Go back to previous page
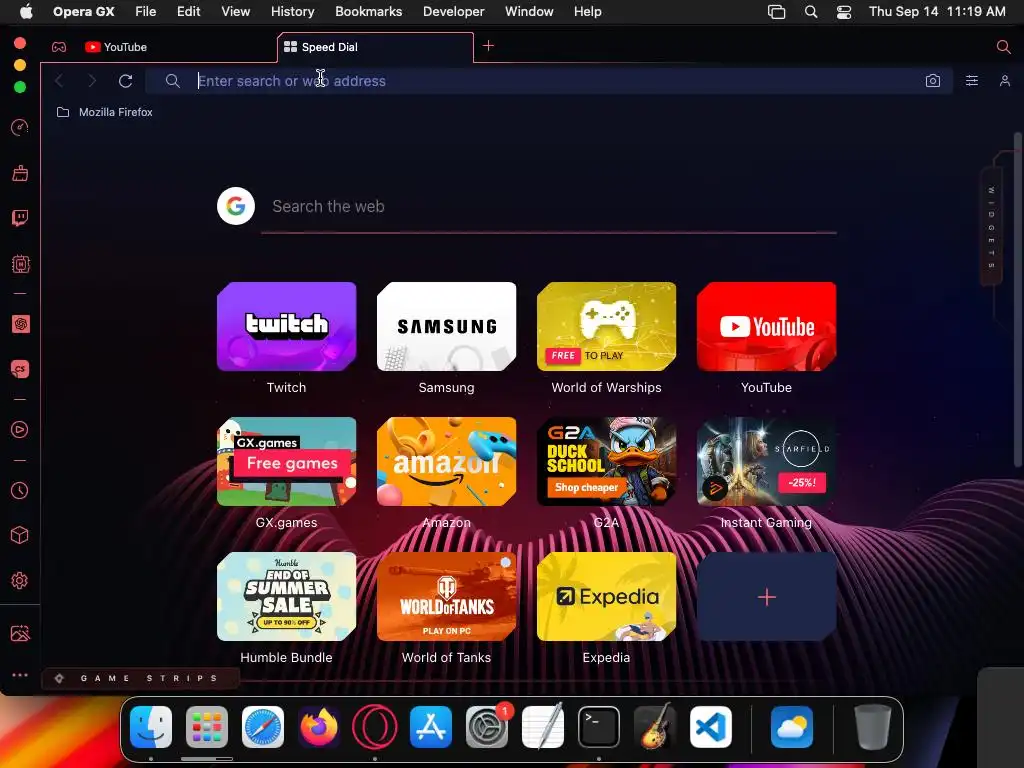 (59, 81)
